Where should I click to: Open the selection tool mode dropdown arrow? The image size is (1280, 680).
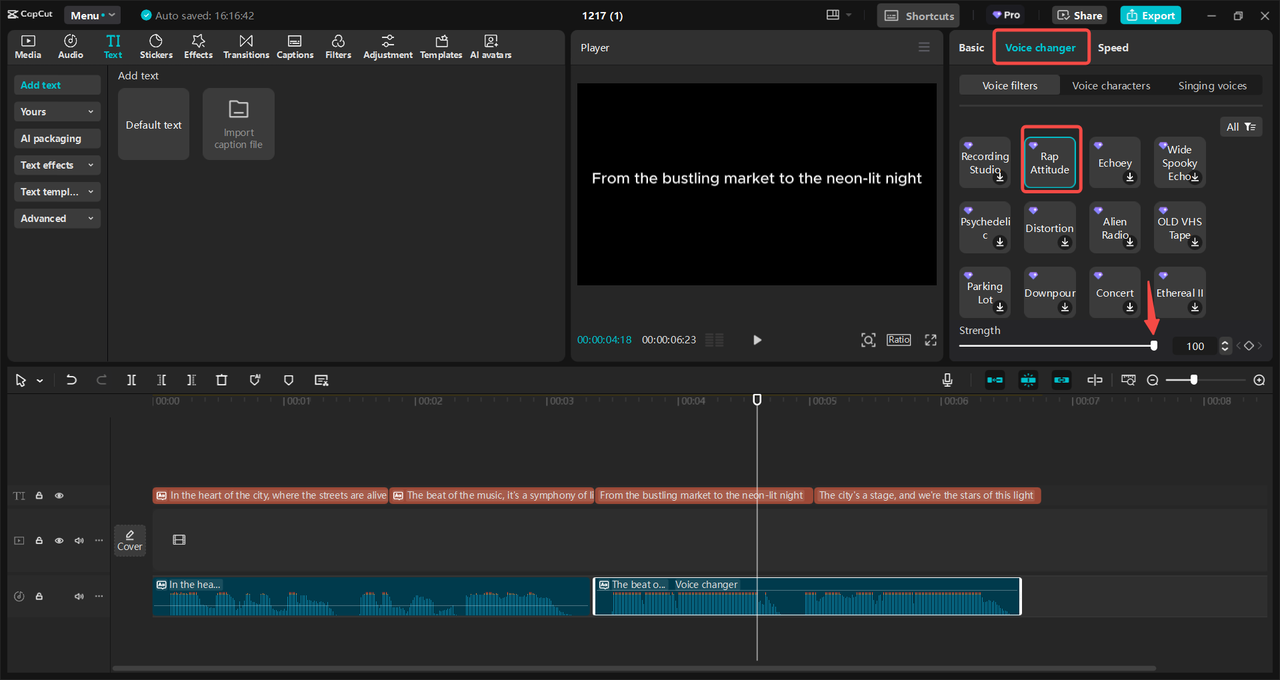[40, 381]
